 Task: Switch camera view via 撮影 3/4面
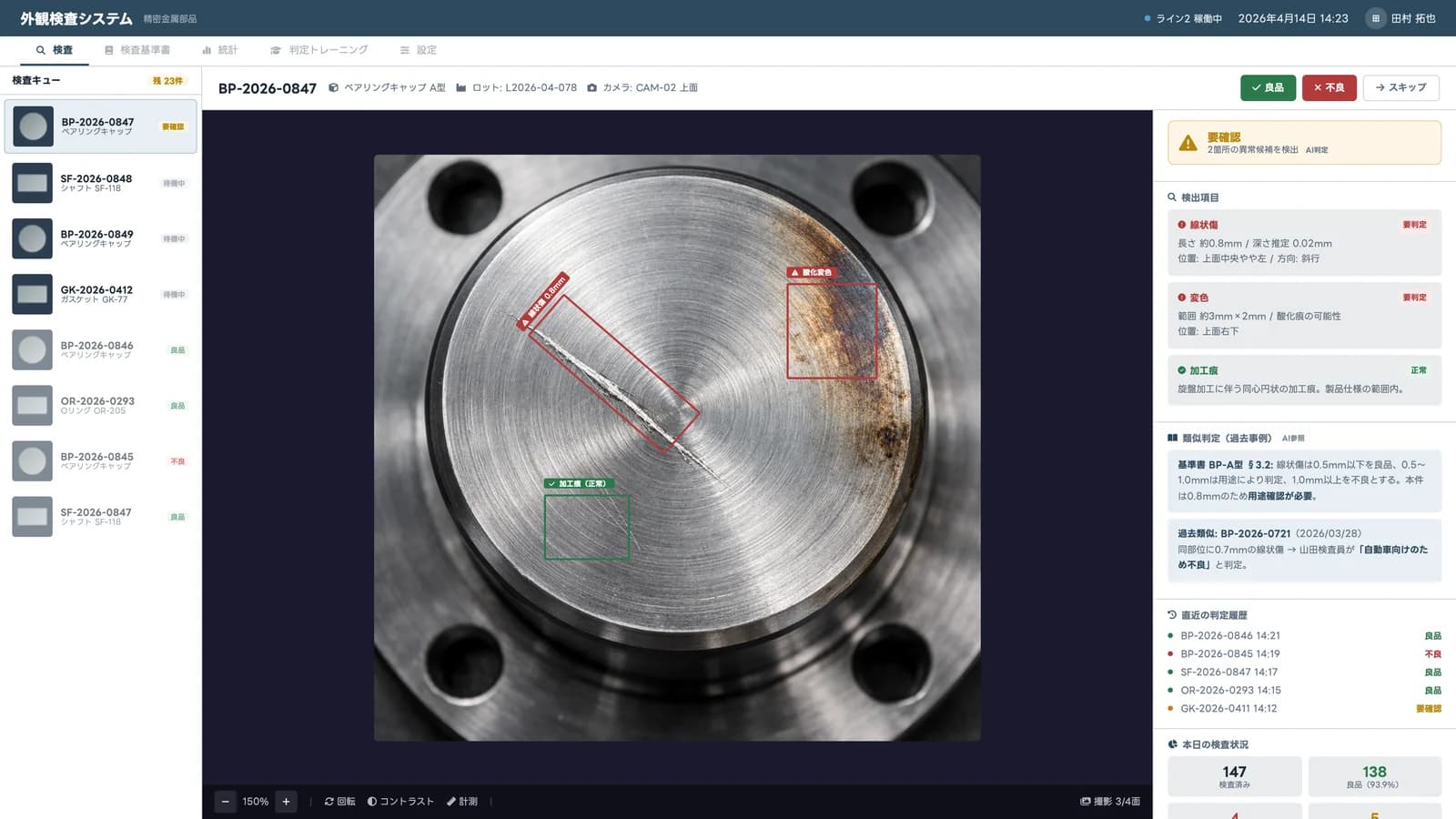[x=1110, y=802]
